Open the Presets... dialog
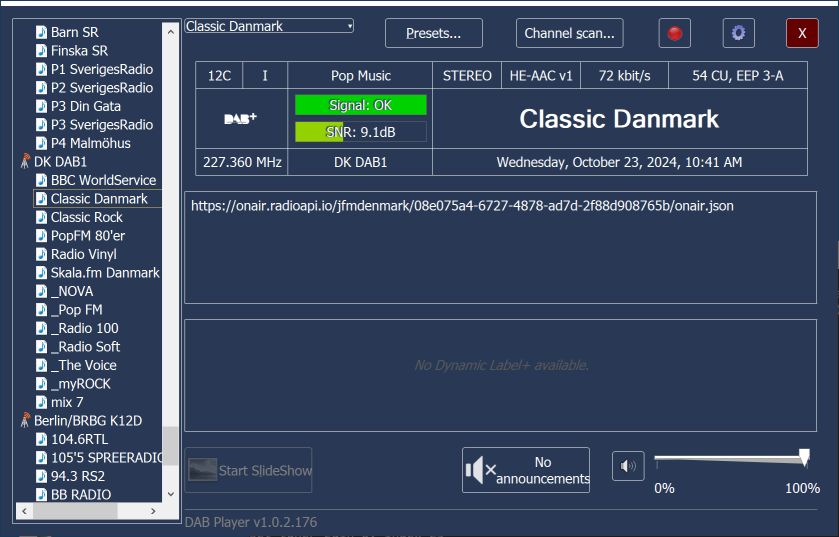This screenshot has width=839, height=537. 433,33
